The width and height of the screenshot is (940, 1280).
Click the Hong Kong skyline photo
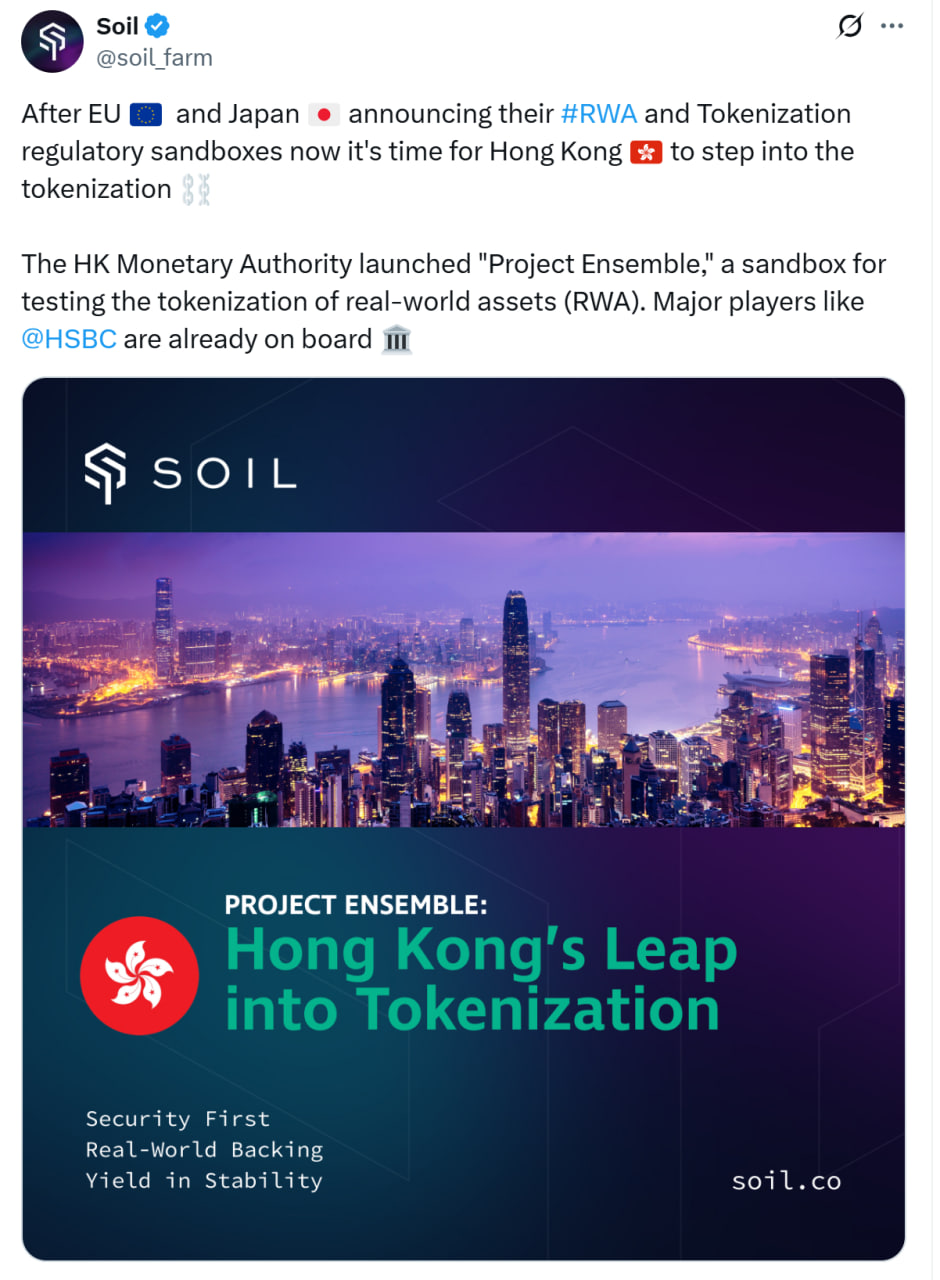click(463, 679)
